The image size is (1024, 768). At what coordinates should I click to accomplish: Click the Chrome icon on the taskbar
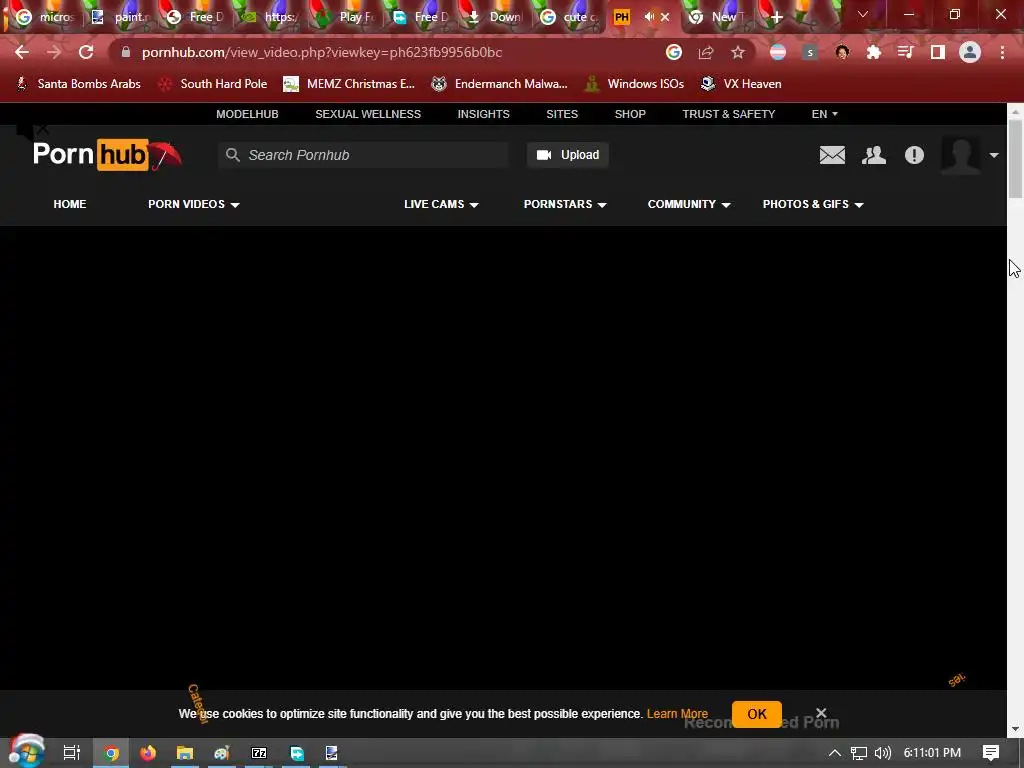112,753
